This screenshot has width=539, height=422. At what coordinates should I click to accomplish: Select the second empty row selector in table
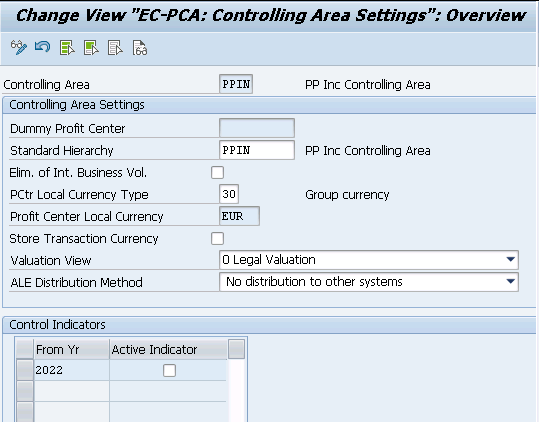[25, 412]
